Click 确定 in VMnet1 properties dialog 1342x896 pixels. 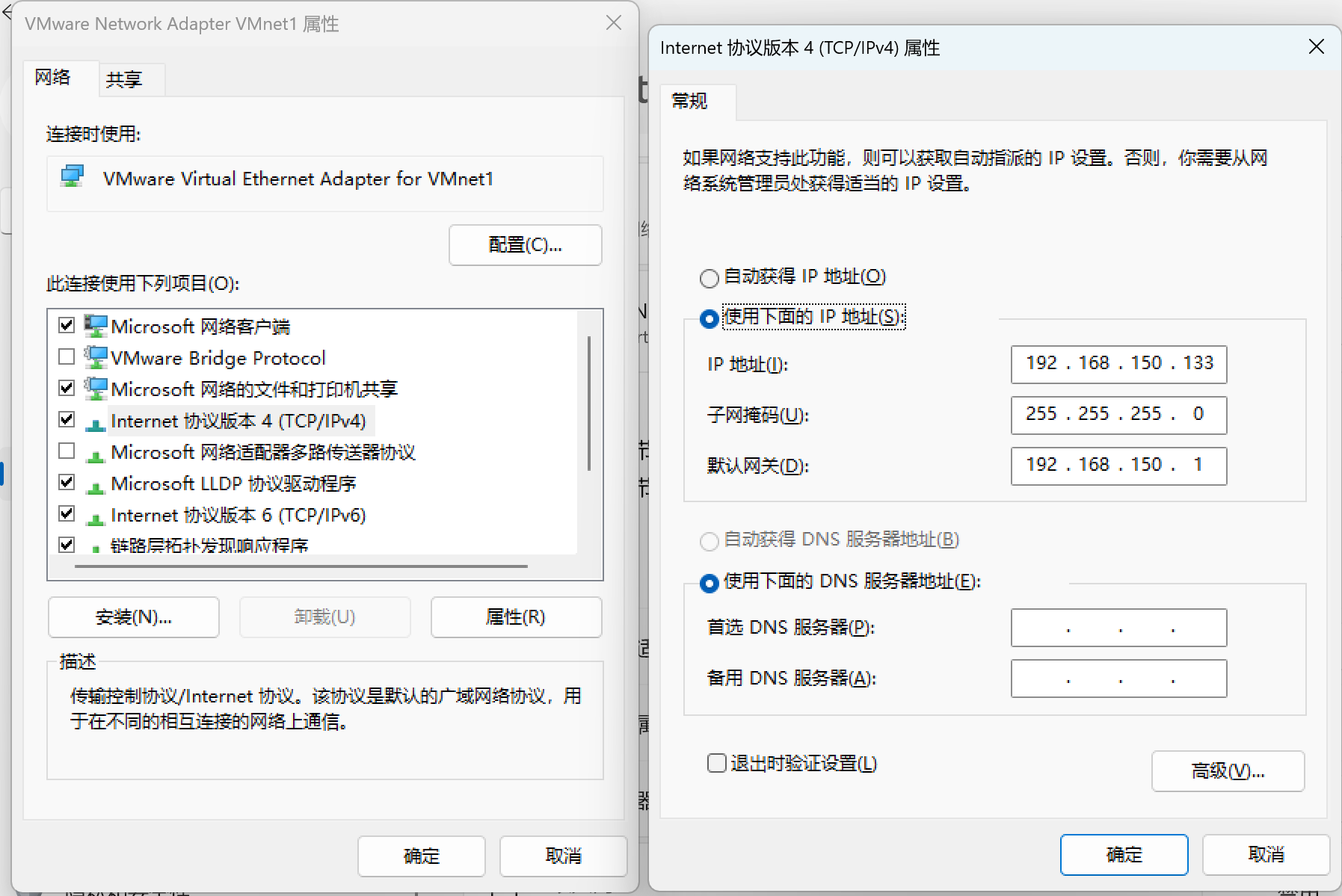coord(422,856)
